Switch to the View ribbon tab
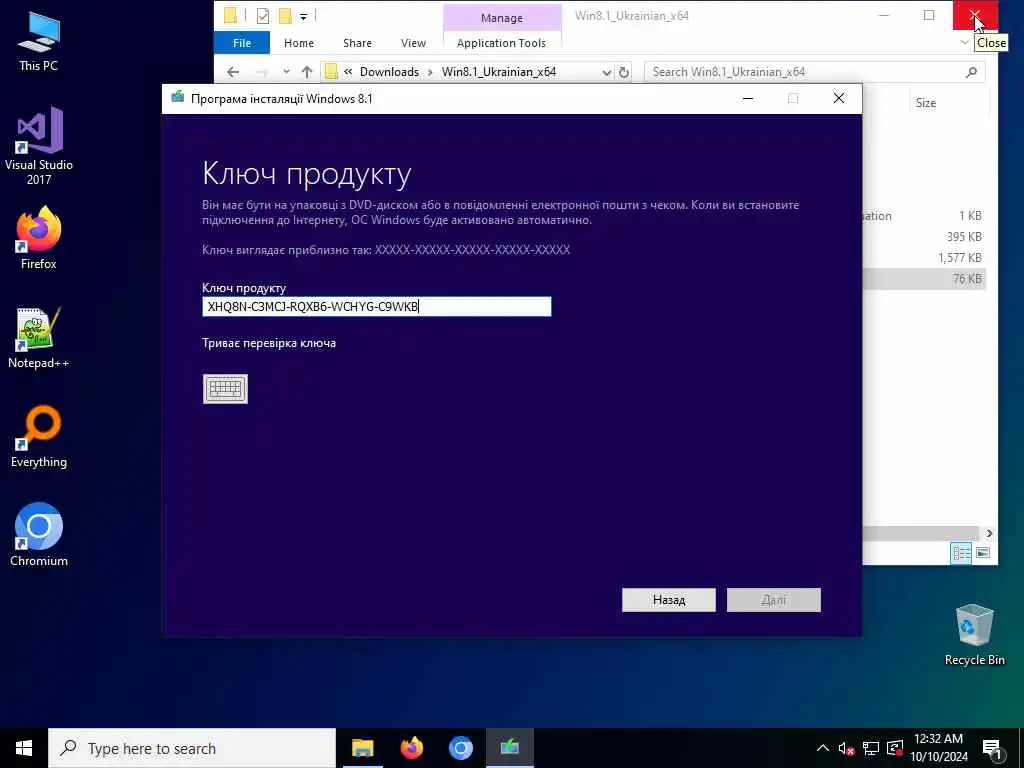Screen dimensions: 1024x768 pyautogui.click(x=413, y=43)
